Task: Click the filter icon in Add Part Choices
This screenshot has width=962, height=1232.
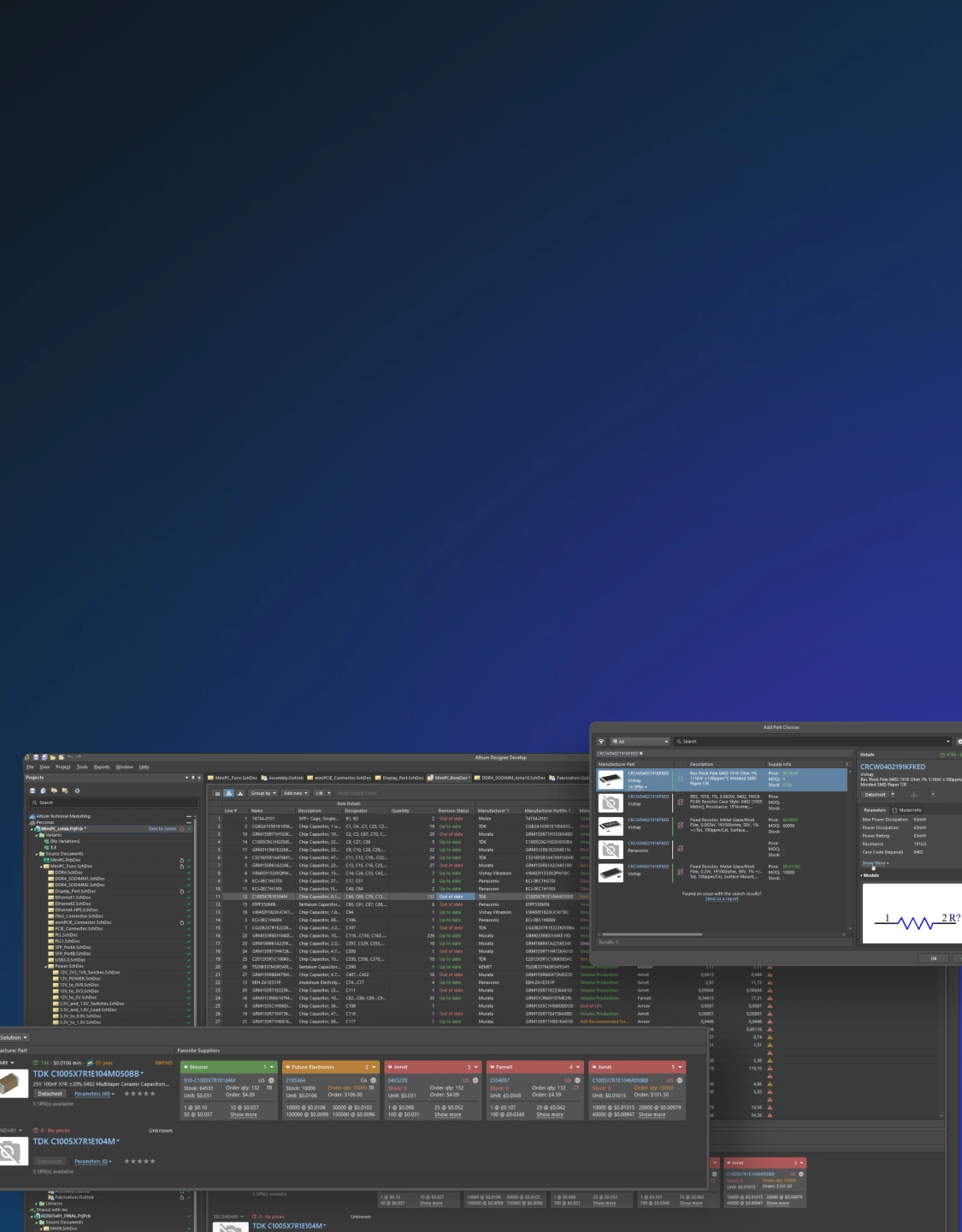Action: point(601,742)
